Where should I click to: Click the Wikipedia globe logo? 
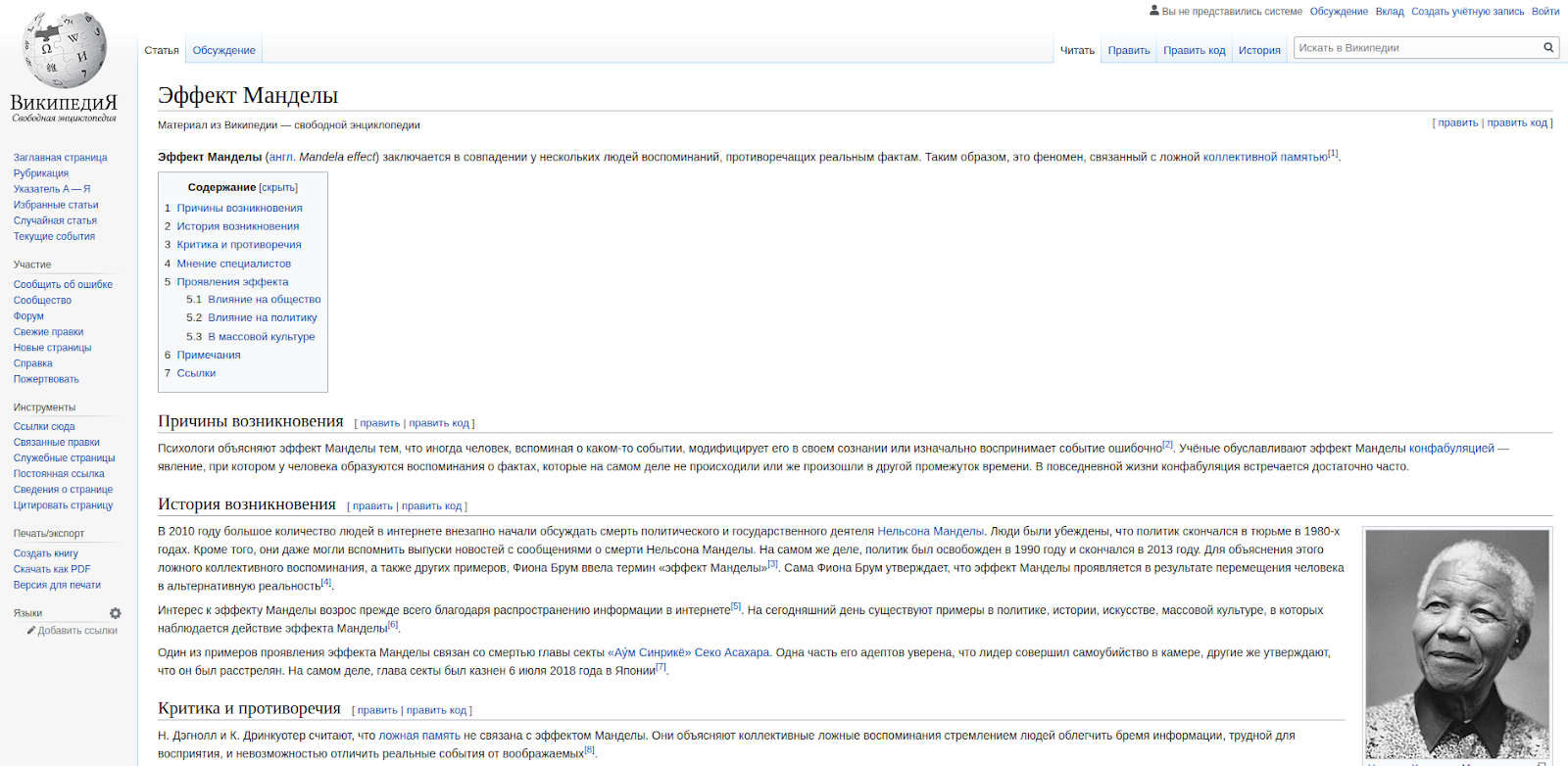point(64,51)
